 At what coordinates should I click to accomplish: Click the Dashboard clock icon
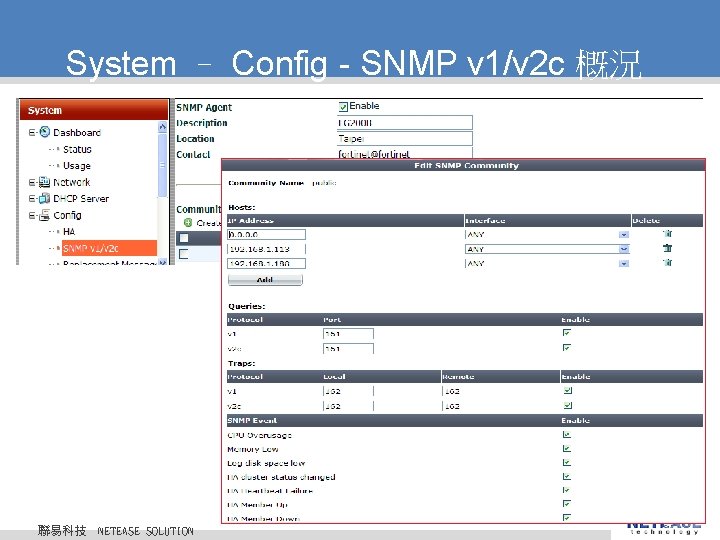pyautogui.click(x=45, y=132)
